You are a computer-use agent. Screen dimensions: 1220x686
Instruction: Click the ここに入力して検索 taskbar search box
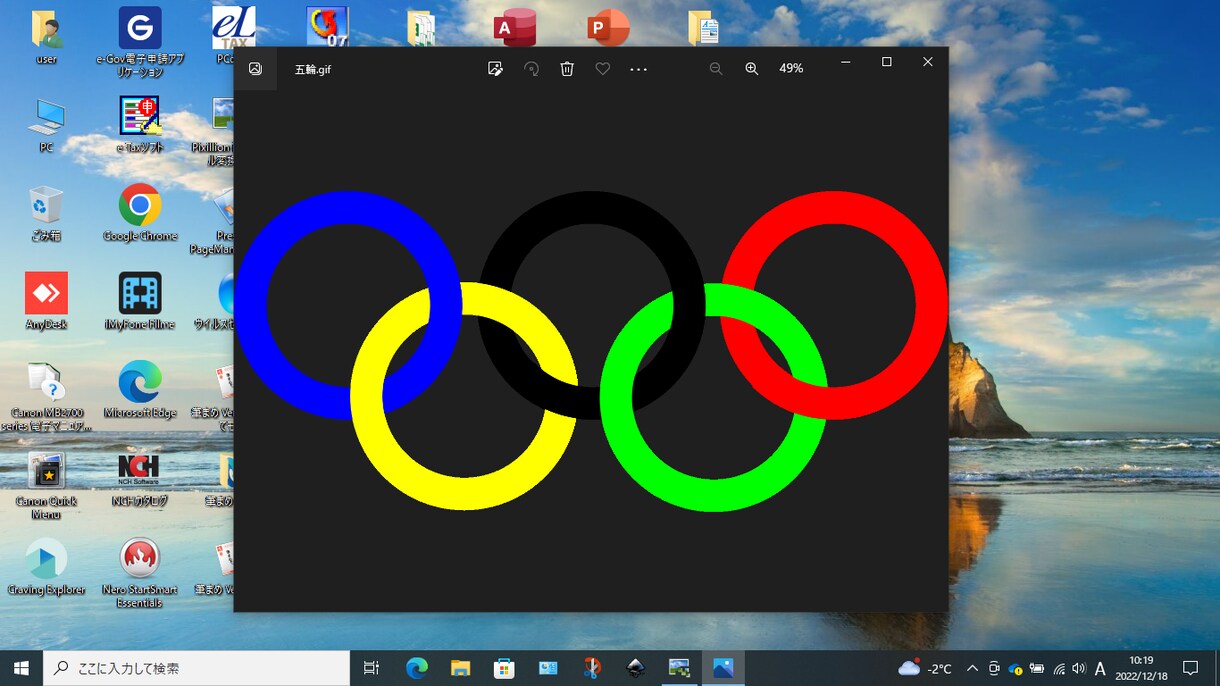[196, 668]
